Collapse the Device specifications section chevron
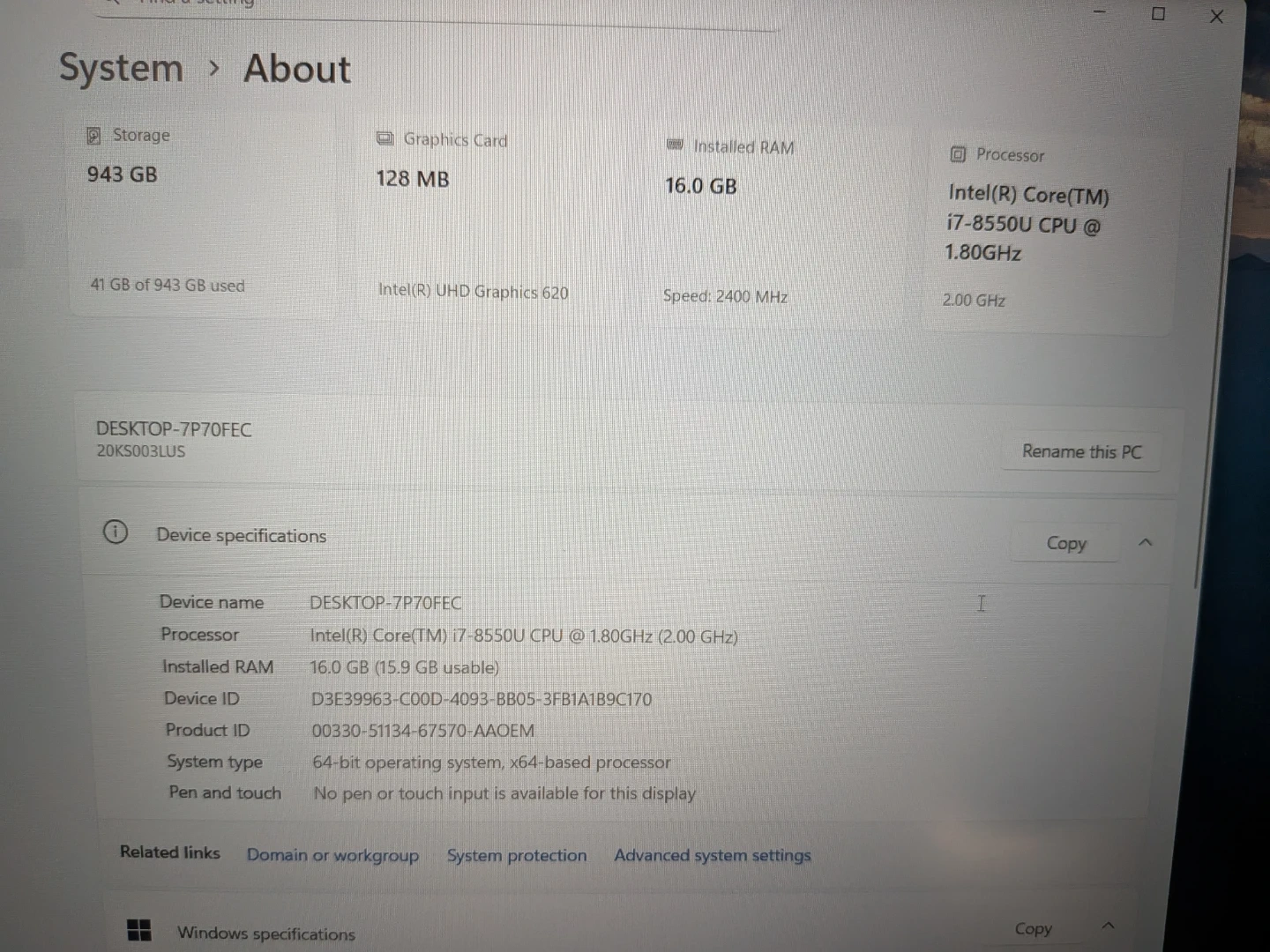 [x=1145, y=543]
